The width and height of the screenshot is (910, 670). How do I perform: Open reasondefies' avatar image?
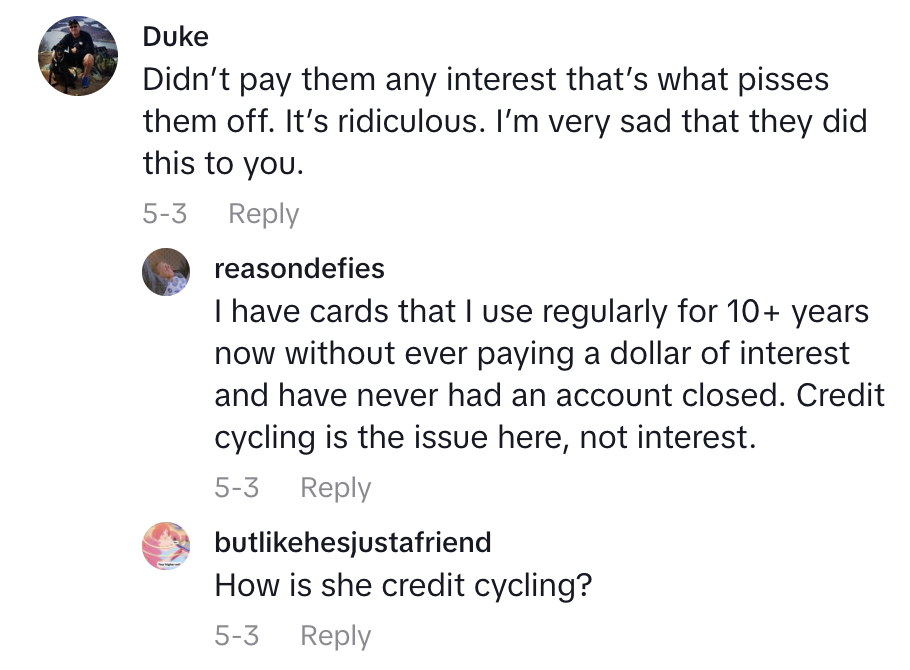coord(166,272)
